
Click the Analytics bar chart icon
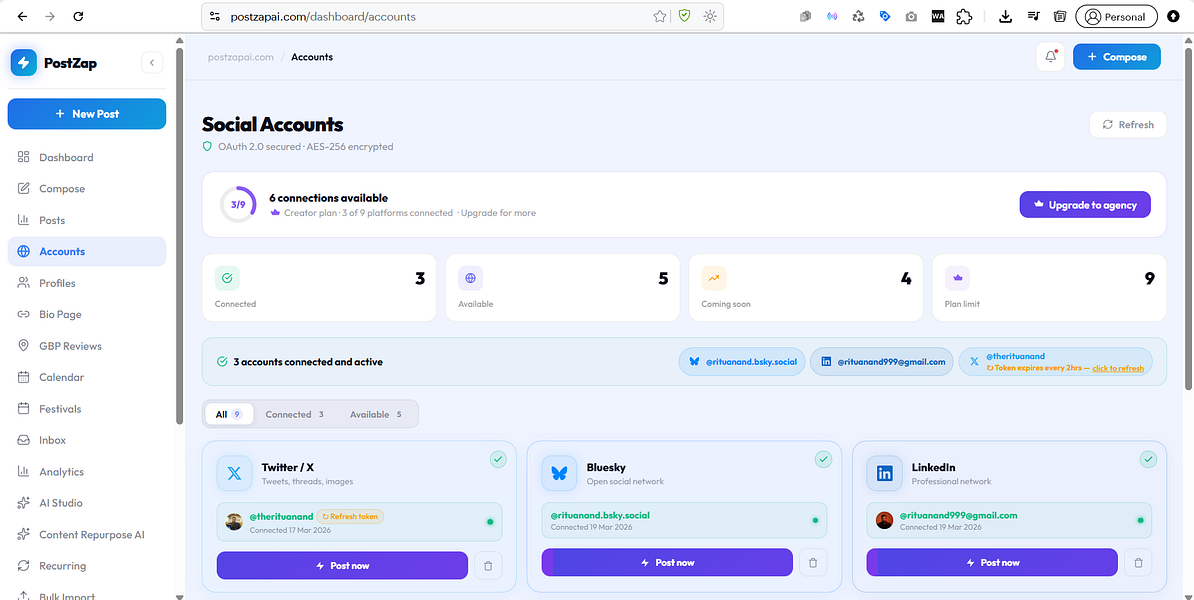coord(24,471)
